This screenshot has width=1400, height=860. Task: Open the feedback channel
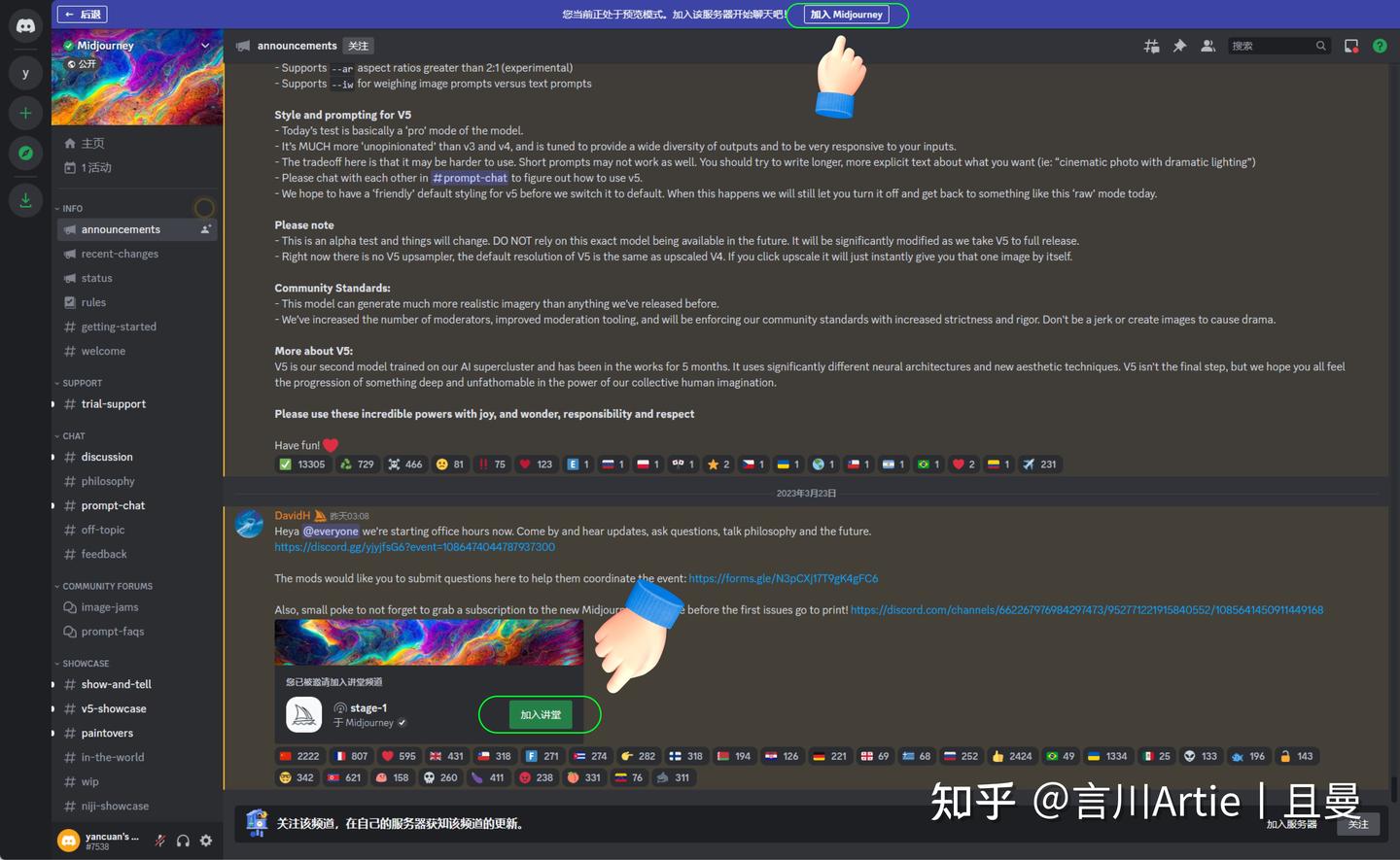[x=136, y=554]
